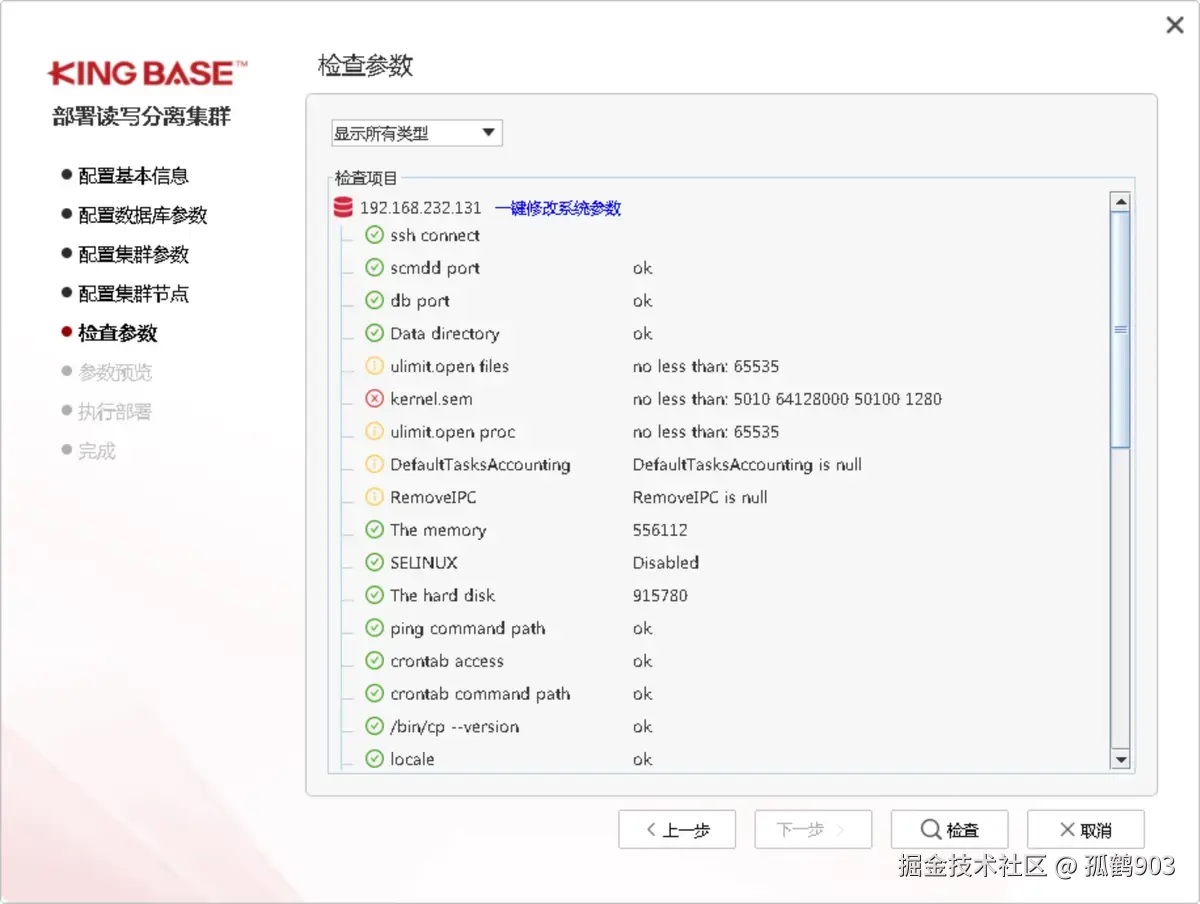Image resolution: width=1200 pixels, height=904 pixels.
Task: Click green check icon for crontab command path
Action: [x=375, y=693]
